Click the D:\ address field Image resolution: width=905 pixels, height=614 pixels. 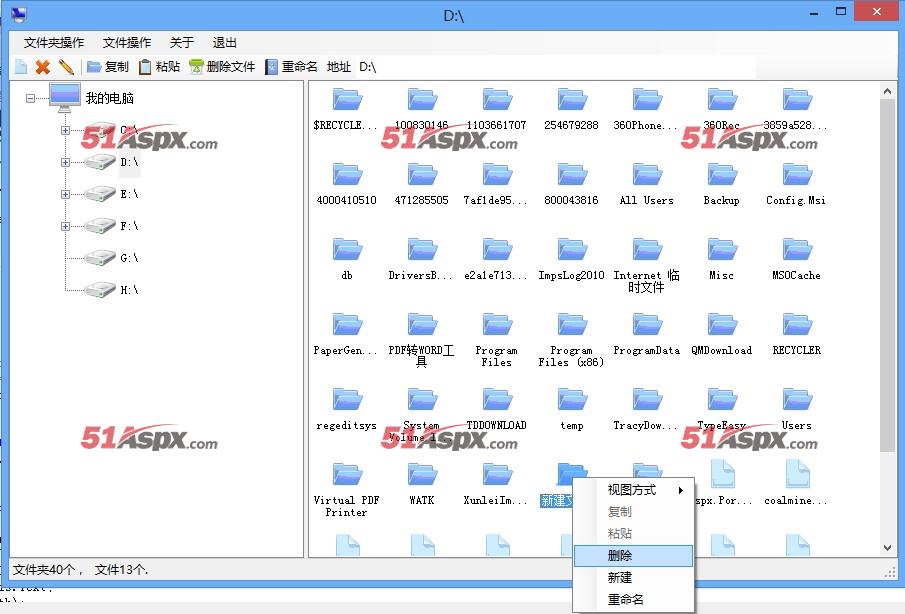555,67
